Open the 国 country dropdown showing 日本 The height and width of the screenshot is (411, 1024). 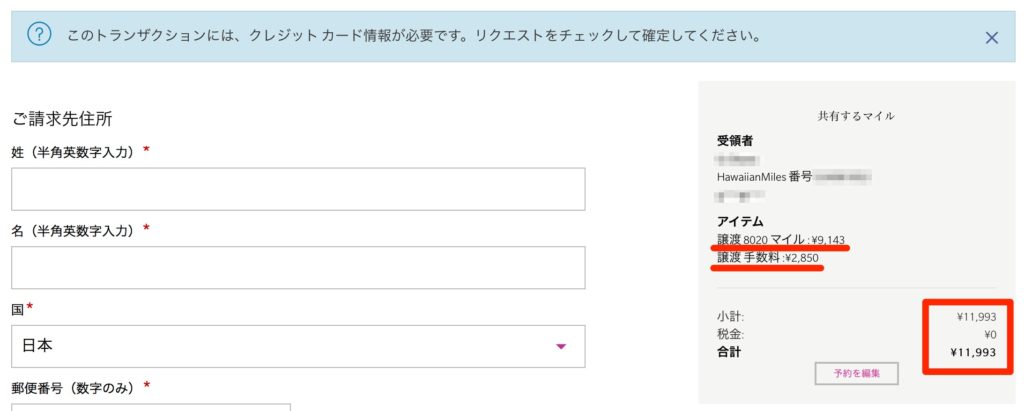tap(298, 346)
